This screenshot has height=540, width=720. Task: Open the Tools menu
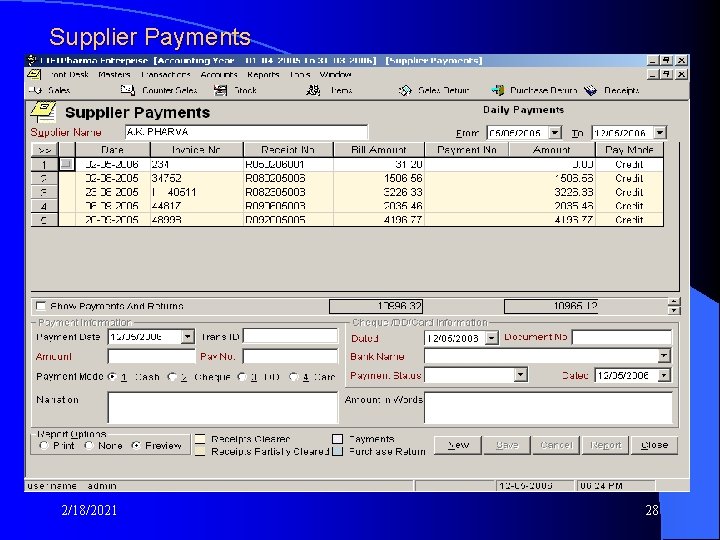(300, 74)
